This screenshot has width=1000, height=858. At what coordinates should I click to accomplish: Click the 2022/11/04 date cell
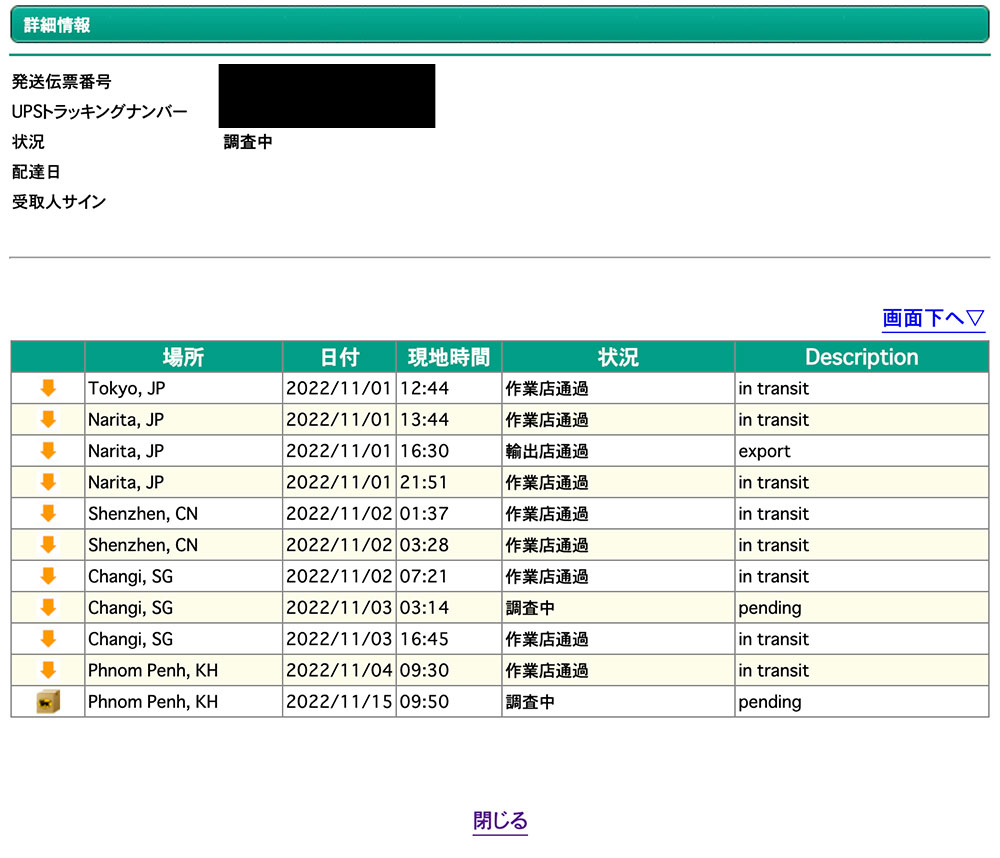pos(339,669)
